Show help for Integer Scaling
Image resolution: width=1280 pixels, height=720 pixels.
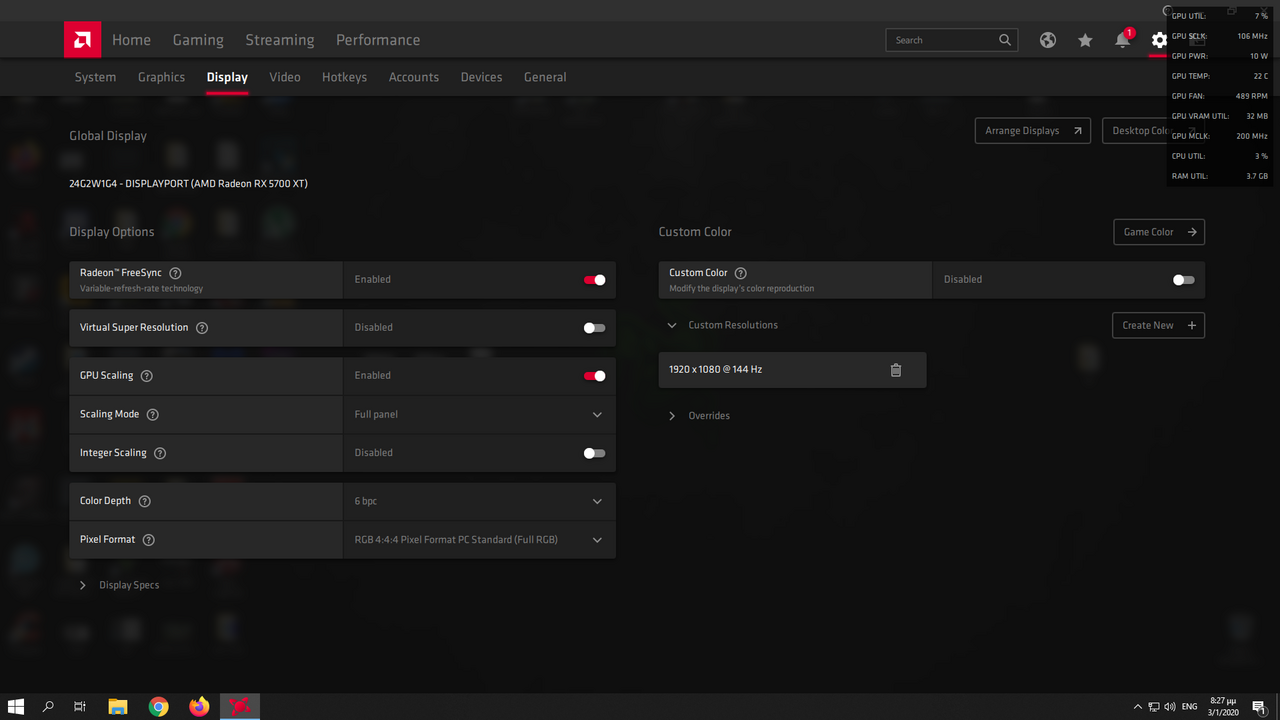point(160,453)
